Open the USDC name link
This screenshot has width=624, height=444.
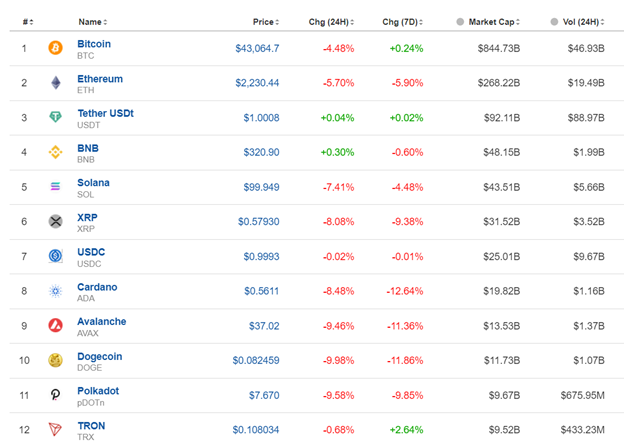click(93, 252)
